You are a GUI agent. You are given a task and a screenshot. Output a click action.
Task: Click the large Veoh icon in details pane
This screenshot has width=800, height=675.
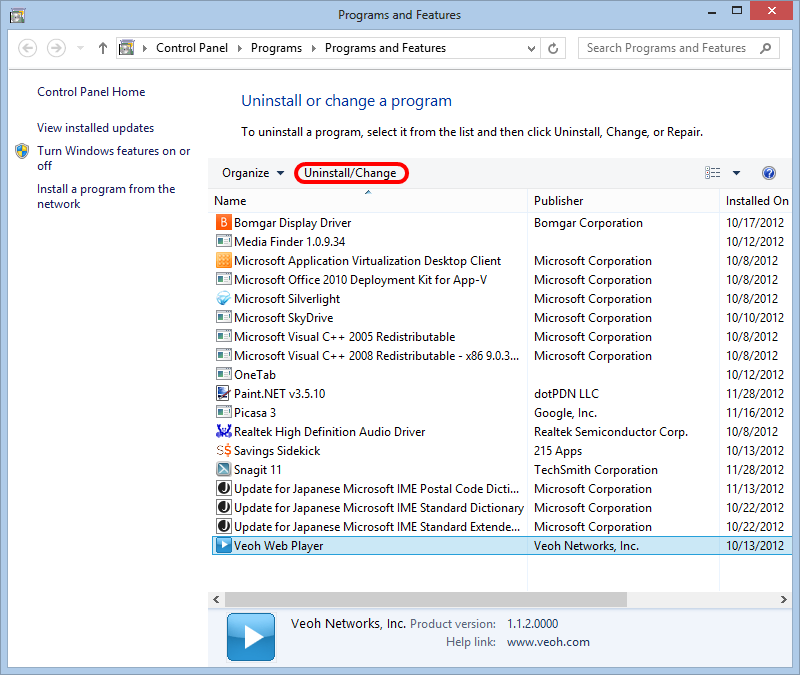[251, 637]
